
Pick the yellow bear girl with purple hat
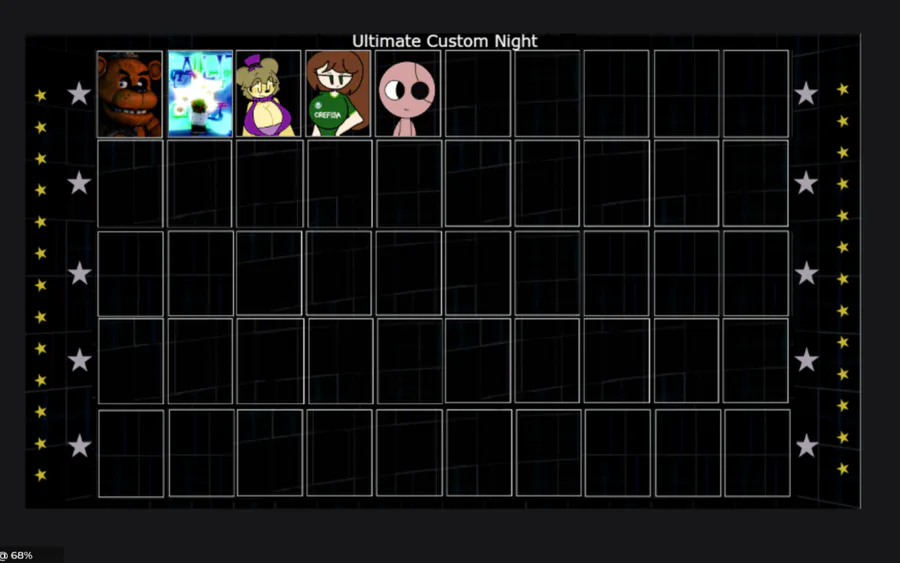tap(269, 94)
